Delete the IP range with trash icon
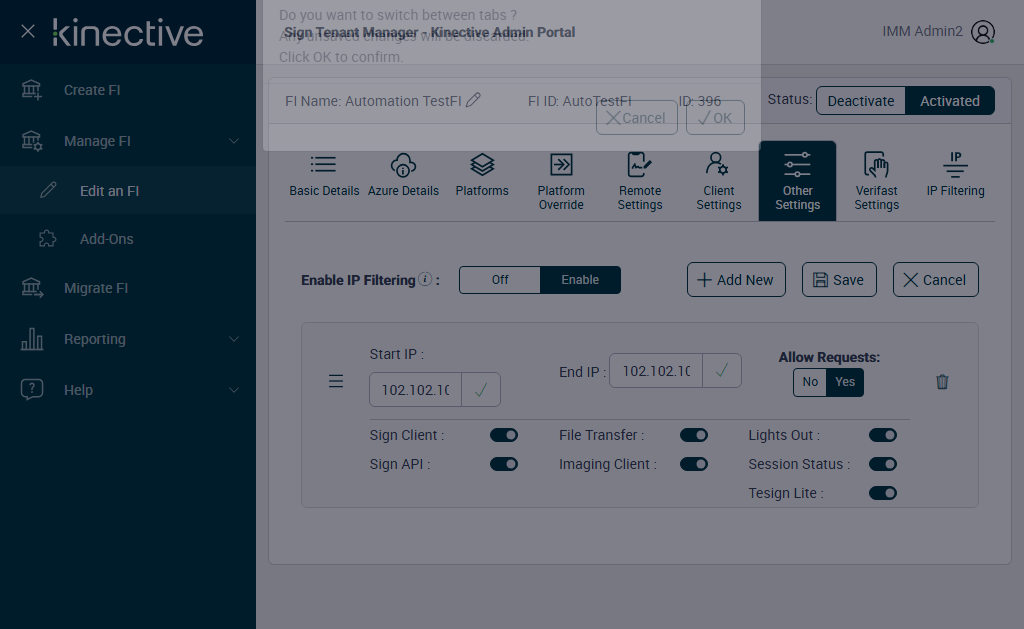1024x629 pixels. point(942,381)
